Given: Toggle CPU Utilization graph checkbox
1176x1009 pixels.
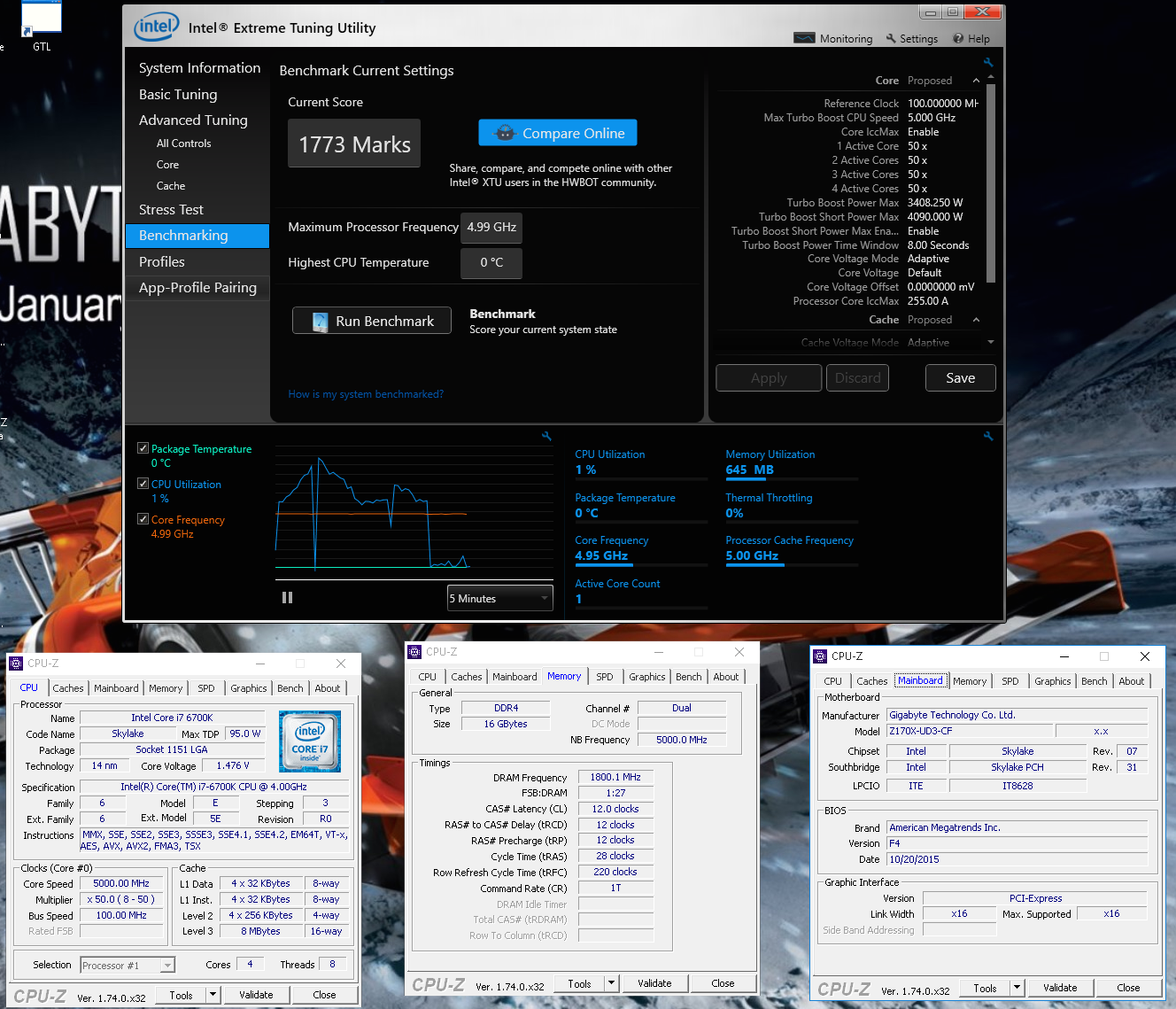Looking at the screenshot, I should tap(143, 484).
